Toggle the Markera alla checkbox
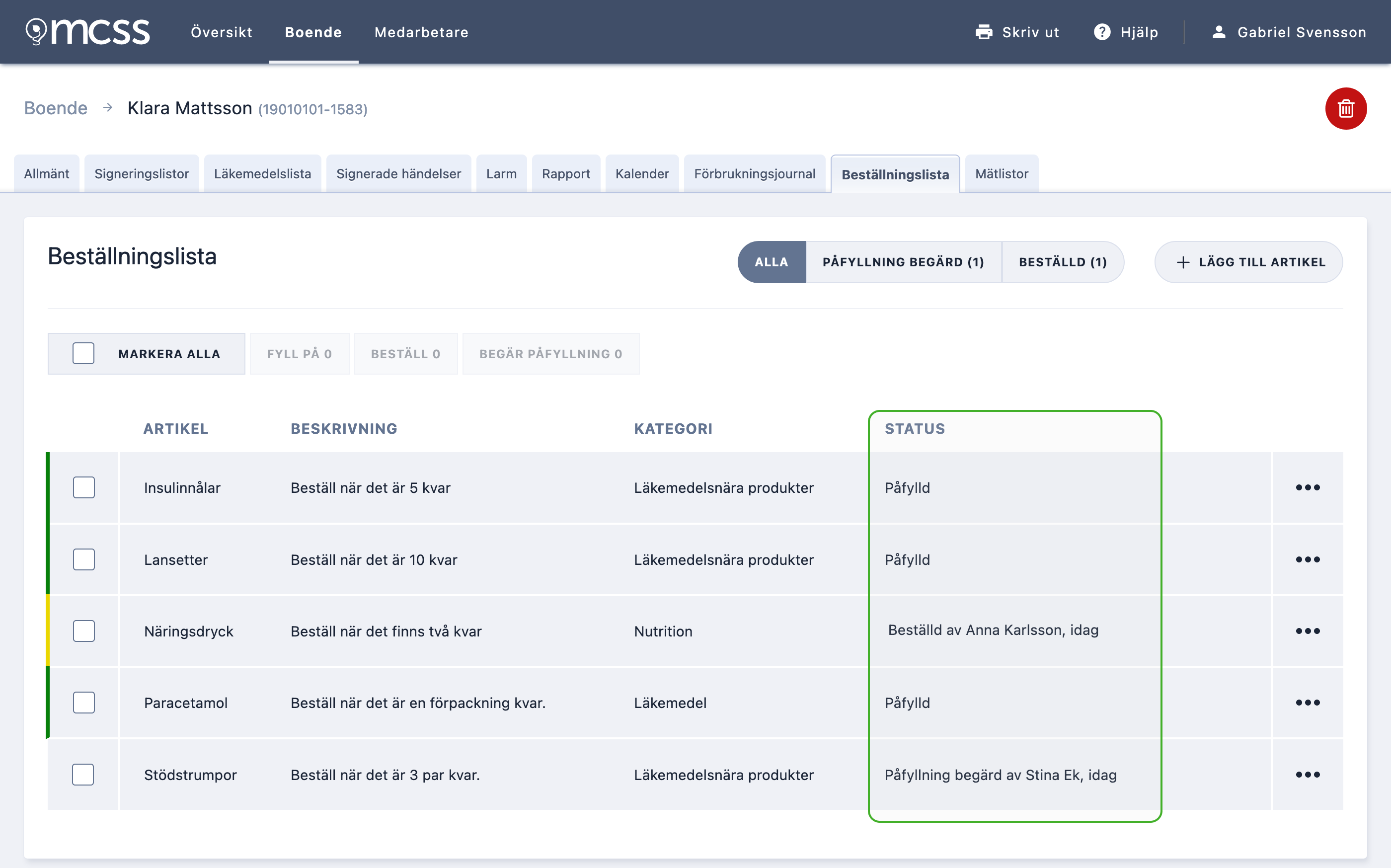This screenshot has height=868, width=1391. 83,354
